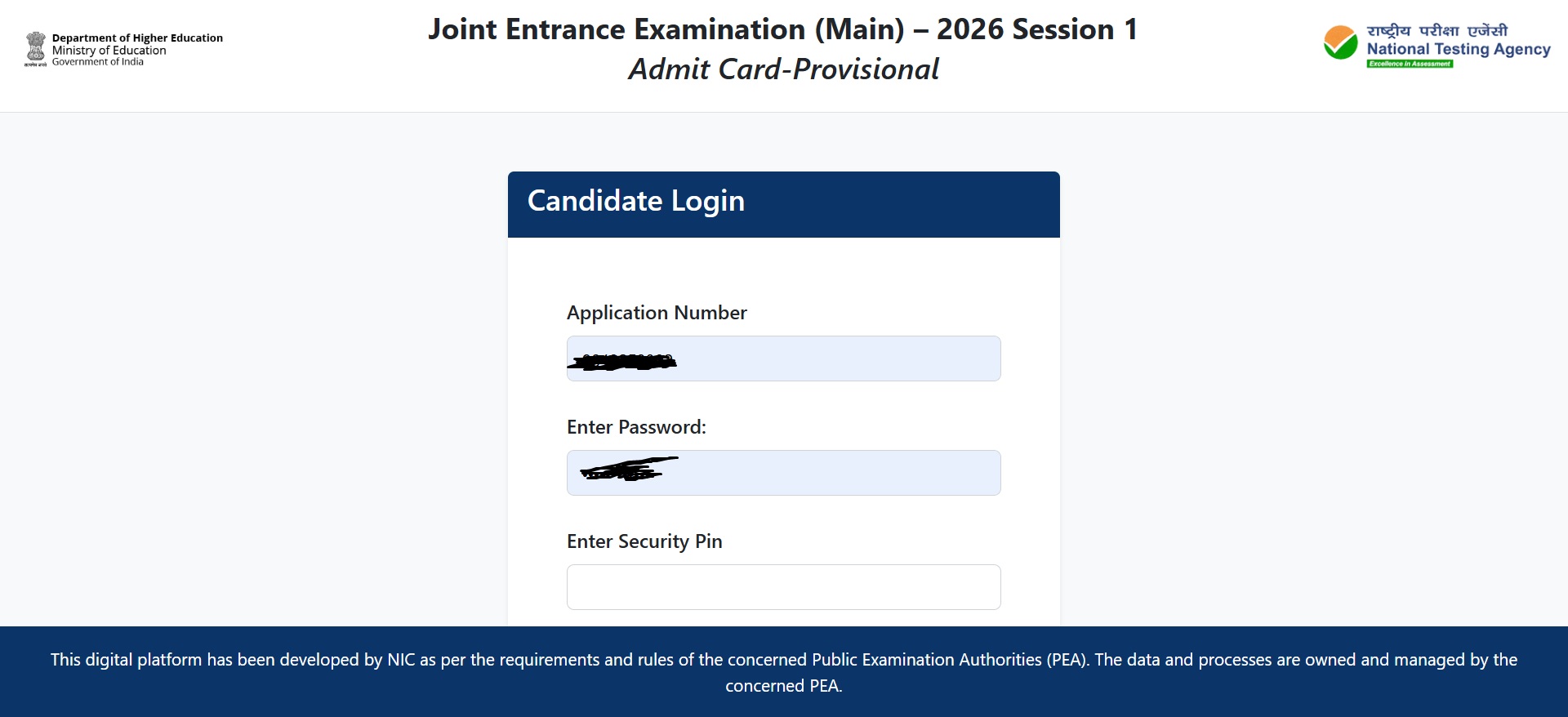
Task: Click the Department of Higher Education logo text
Action: coord(137,38)
